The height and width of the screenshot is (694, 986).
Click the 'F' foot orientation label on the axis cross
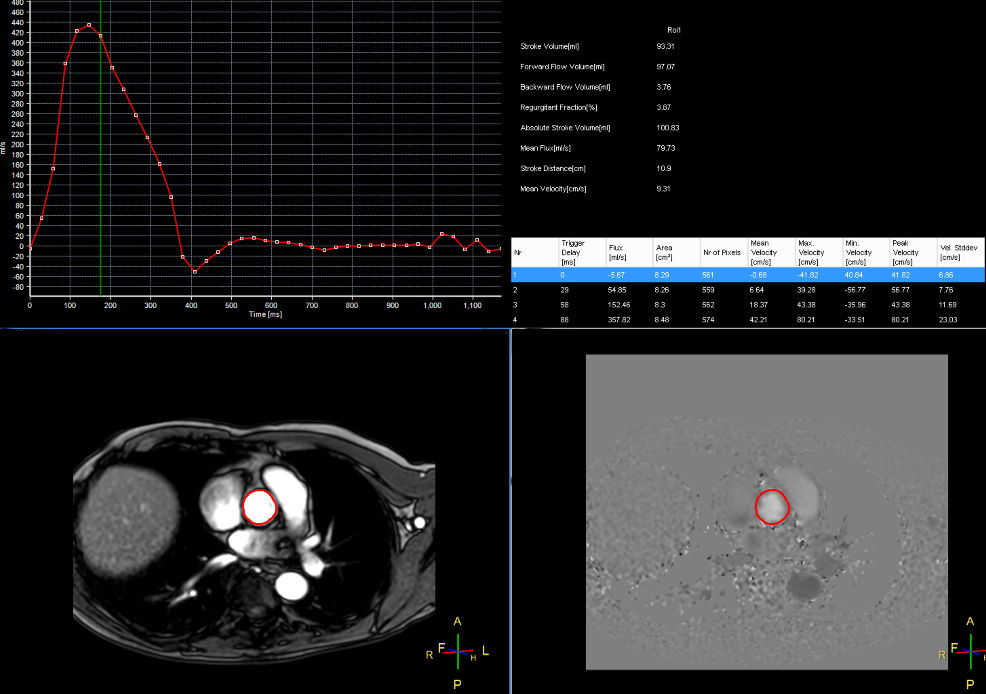click(x=442, y=648)
